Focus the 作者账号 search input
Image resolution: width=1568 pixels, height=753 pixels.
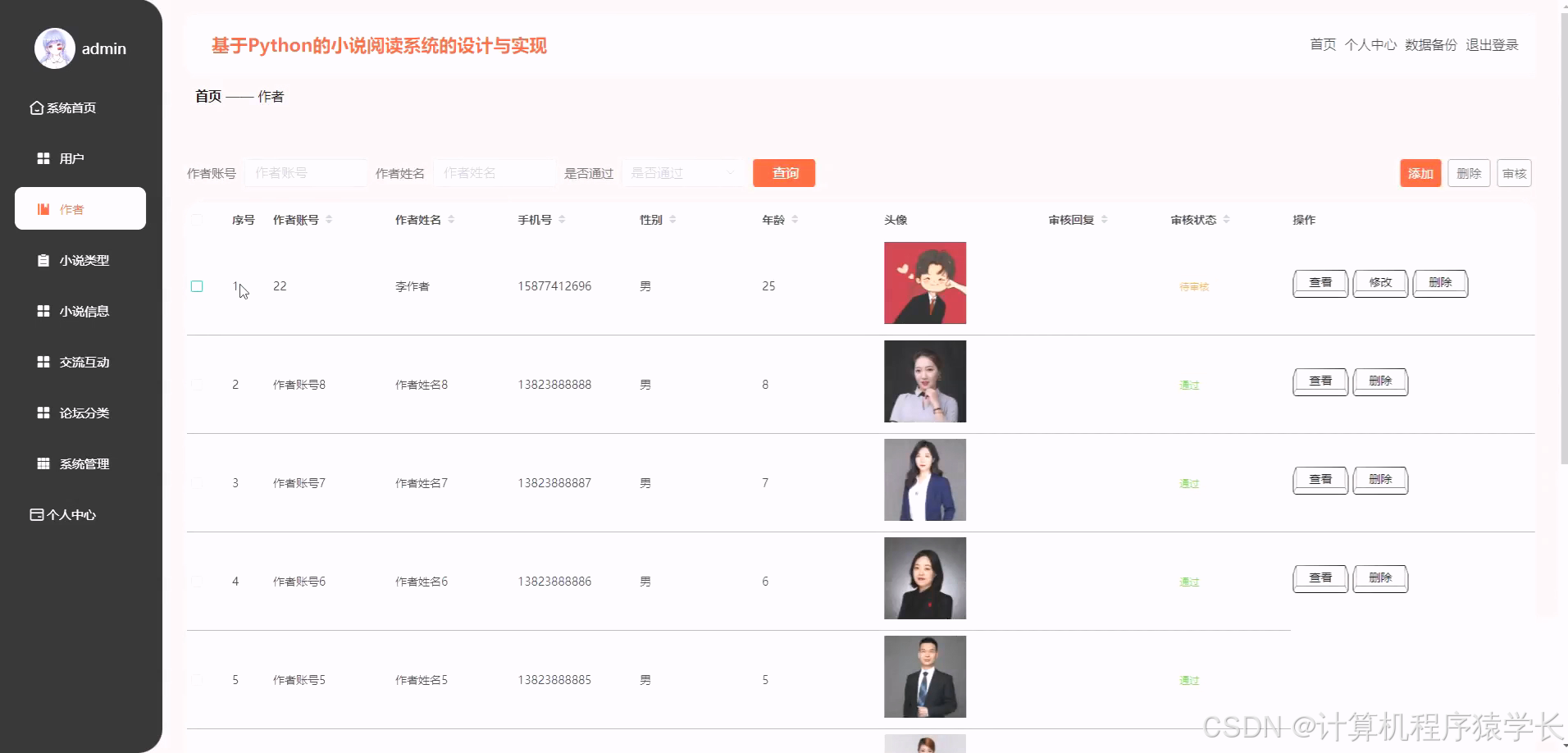click(306, 173)
